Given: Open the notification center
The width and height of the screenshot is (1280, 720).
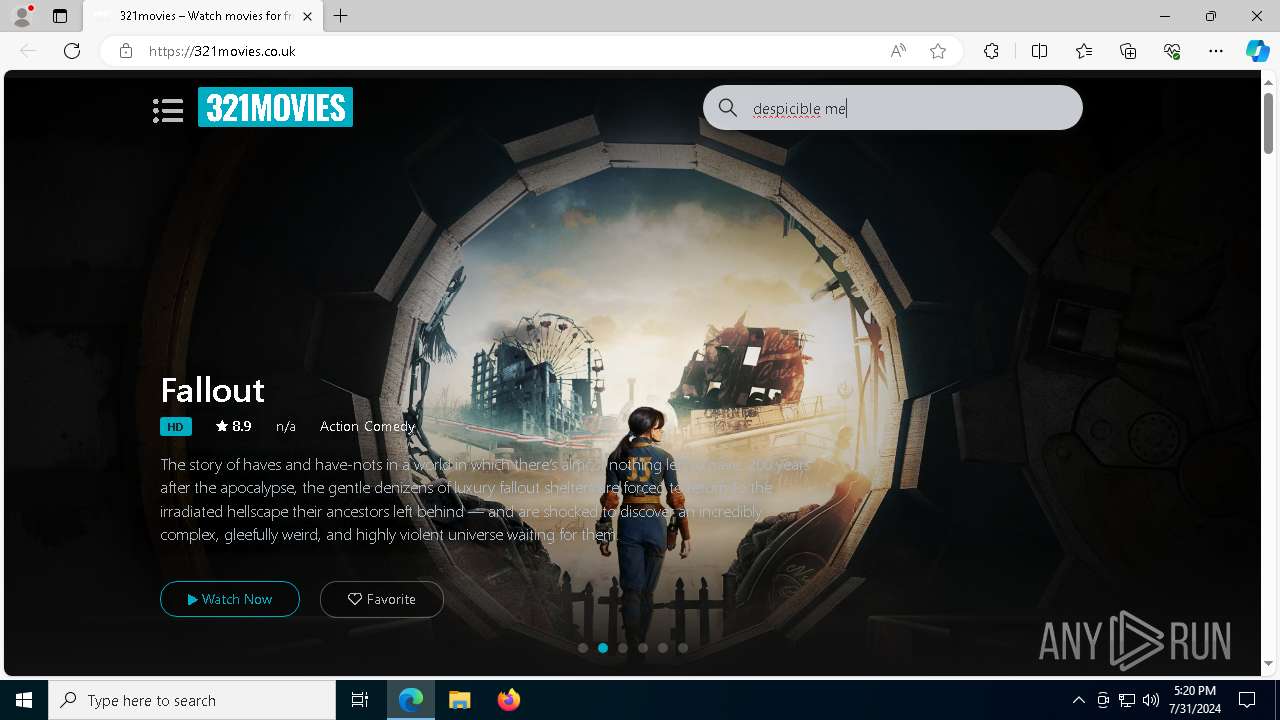Looking at the screenshot, I should [x=1247, y=700].
